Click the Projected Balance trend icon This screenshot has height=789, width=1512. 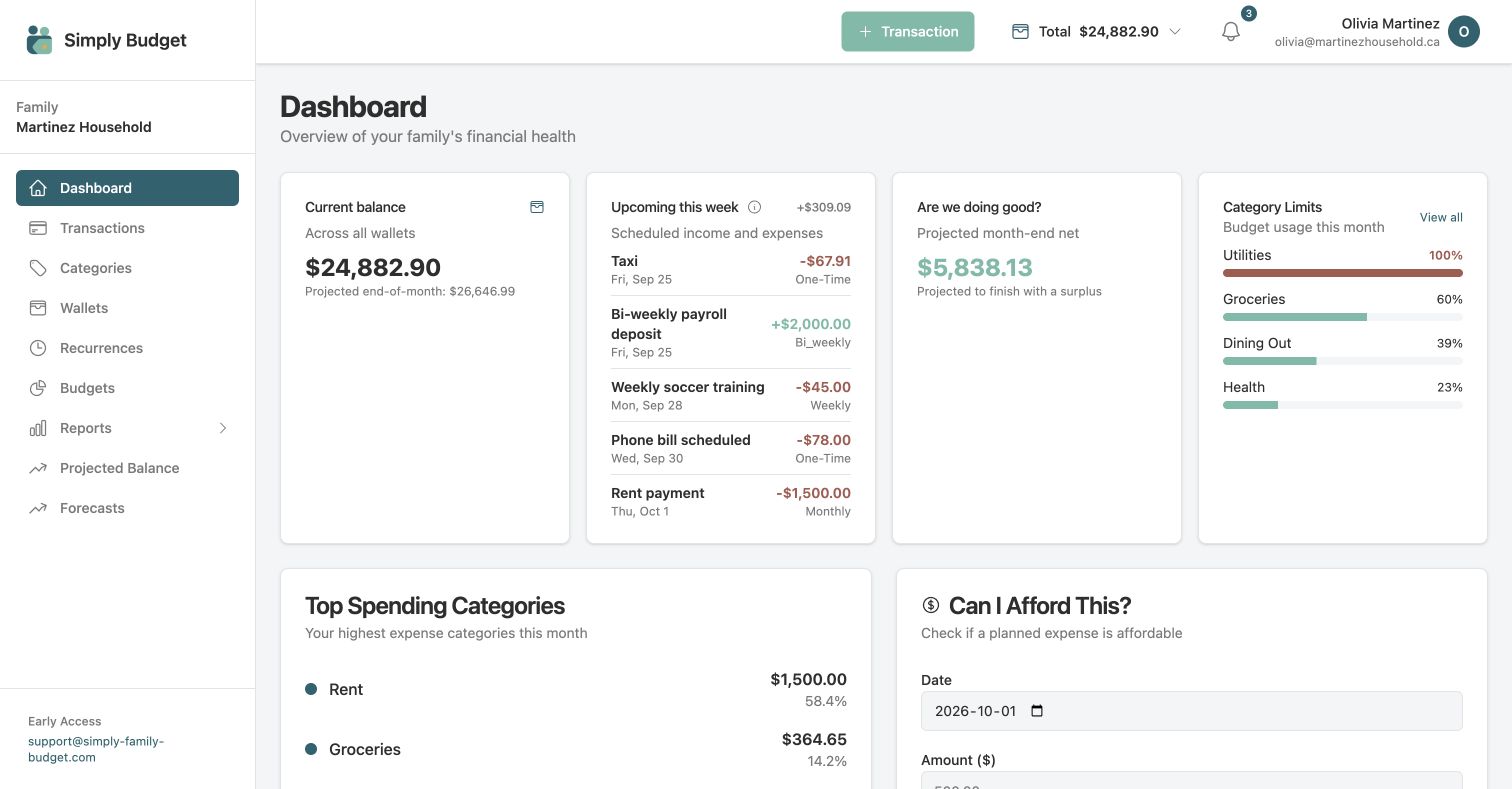(x=38, y=468)
